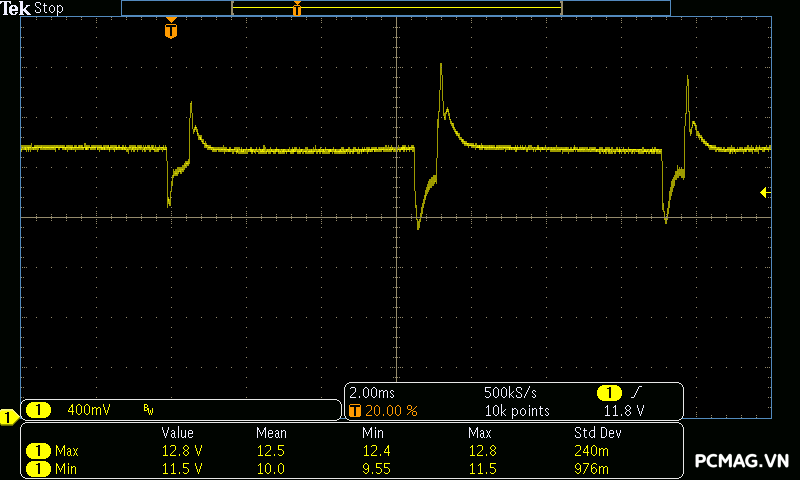Click the 12.5 mean value

tap(270, 451)
